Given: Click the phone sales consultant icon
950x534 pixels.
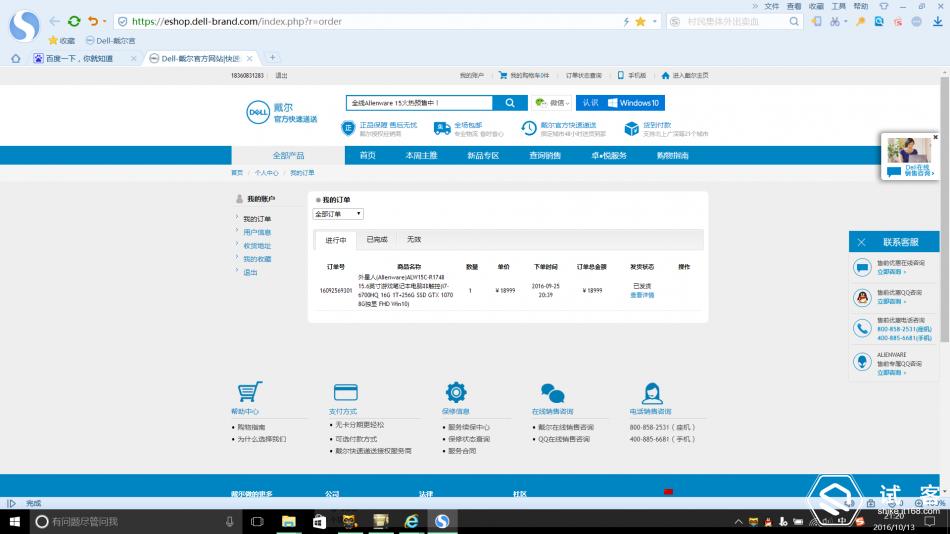Looking at the screenshot, I should pos(652,392).
